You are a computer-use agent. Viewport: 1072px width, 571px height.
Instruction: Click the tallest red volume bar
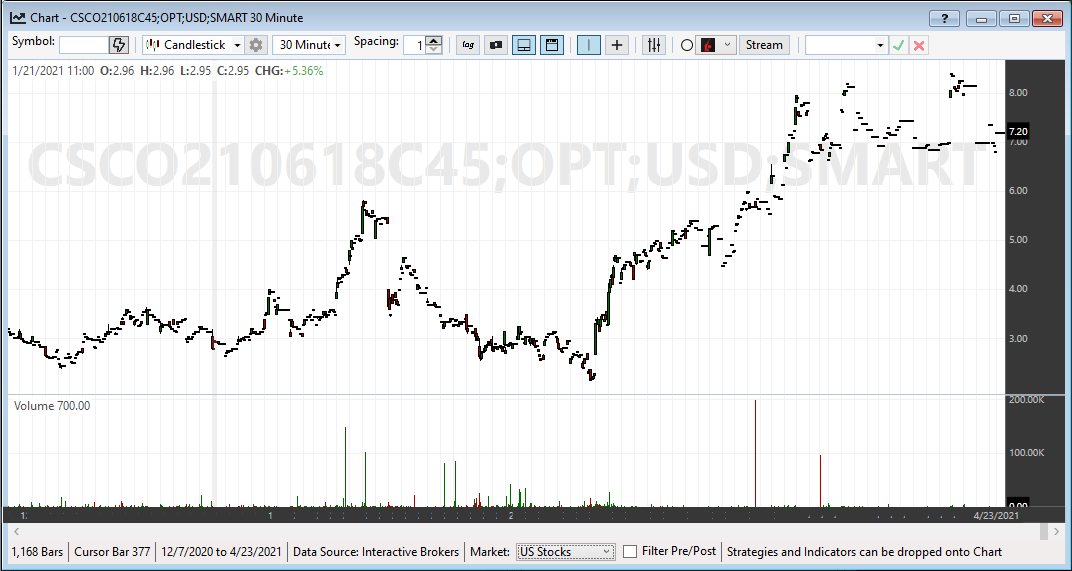(x=755, y=453)
